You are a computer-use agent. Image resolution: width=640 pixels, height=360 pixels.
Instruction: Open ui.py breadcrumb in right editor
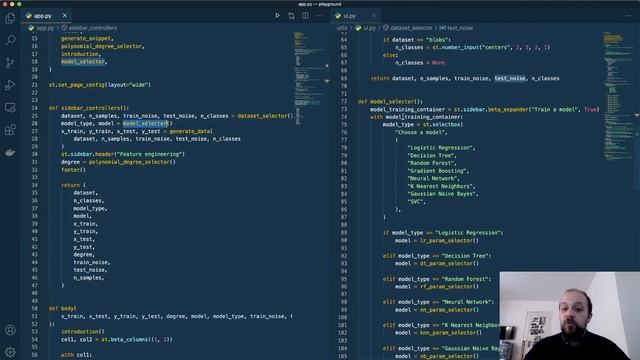pyautogui.click(x=369, y=28)
